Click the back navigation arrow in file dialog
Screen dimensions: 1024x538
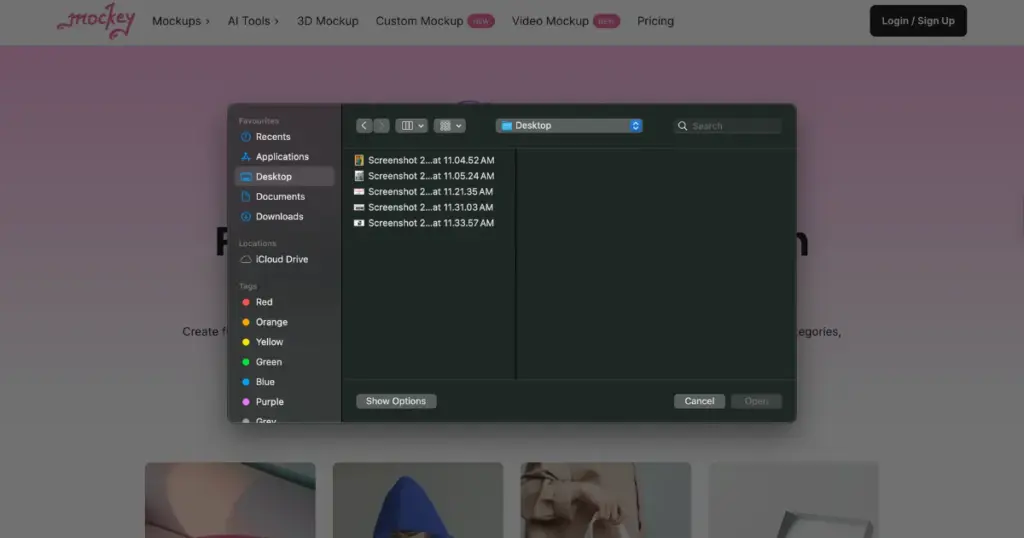[364, 126]
